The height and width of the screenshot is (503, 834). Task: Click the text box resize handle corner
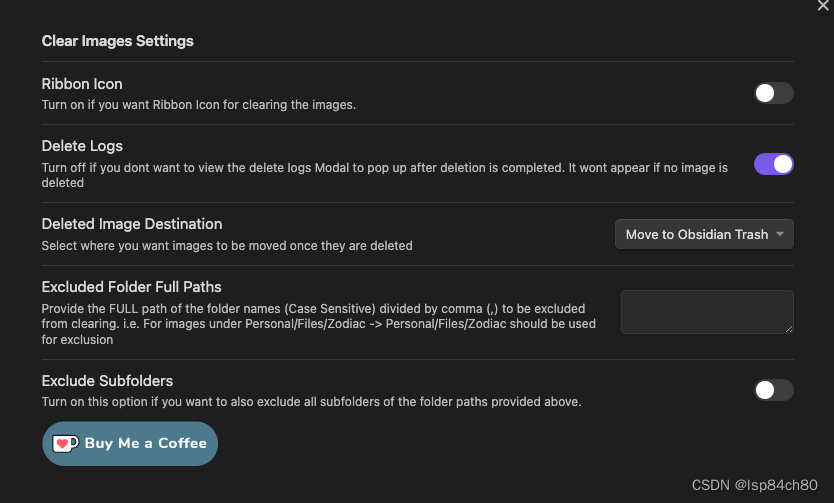tap(789, 328)
